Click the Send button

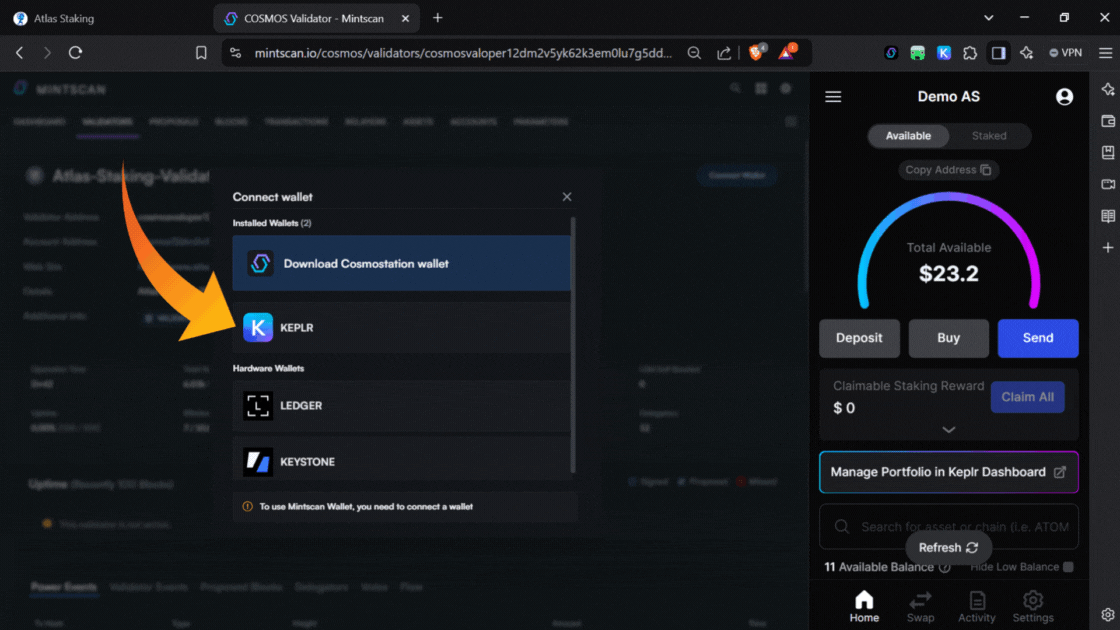point(1037,338)
